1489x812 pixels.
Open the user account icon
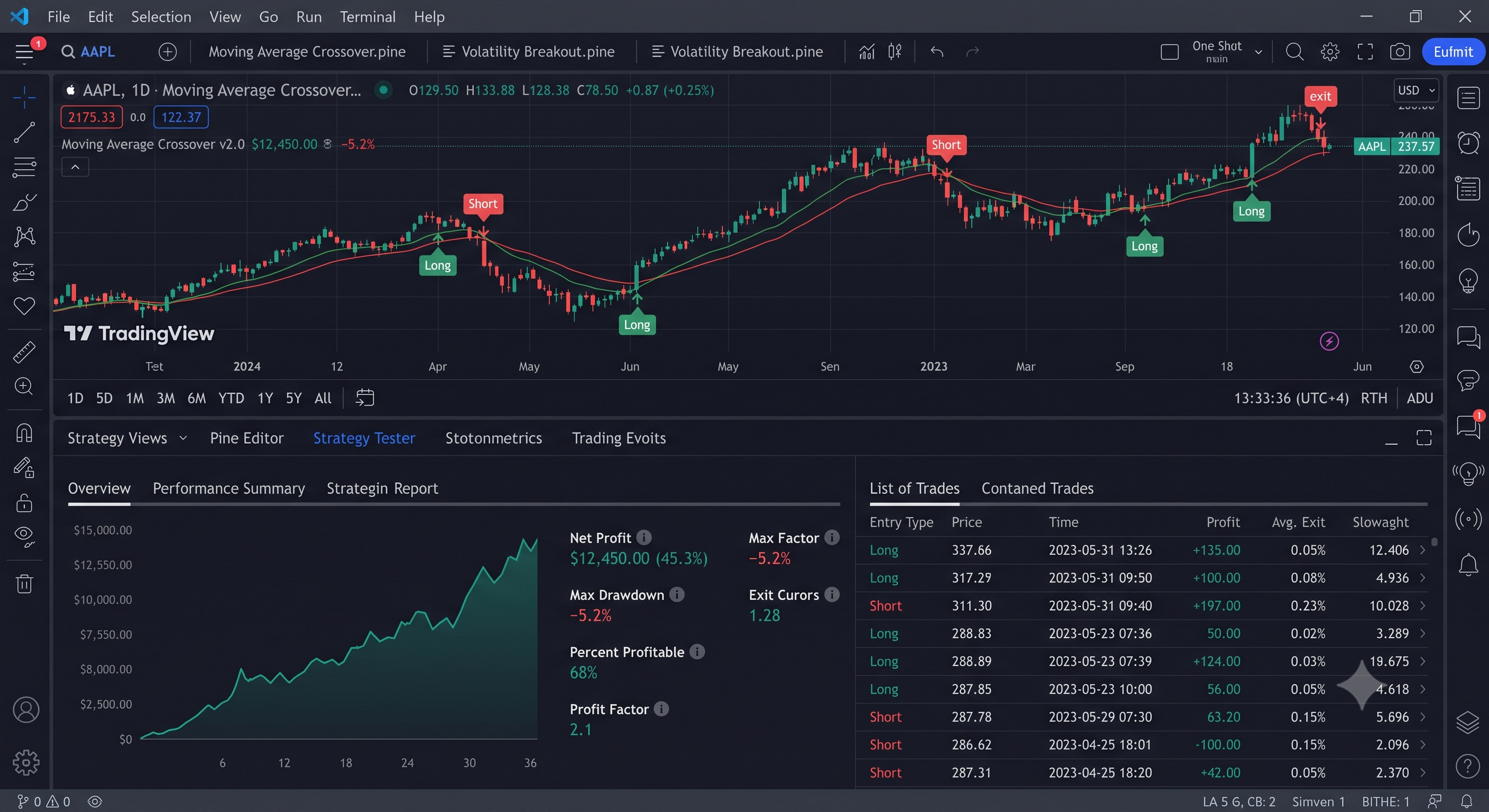point(26,709)
